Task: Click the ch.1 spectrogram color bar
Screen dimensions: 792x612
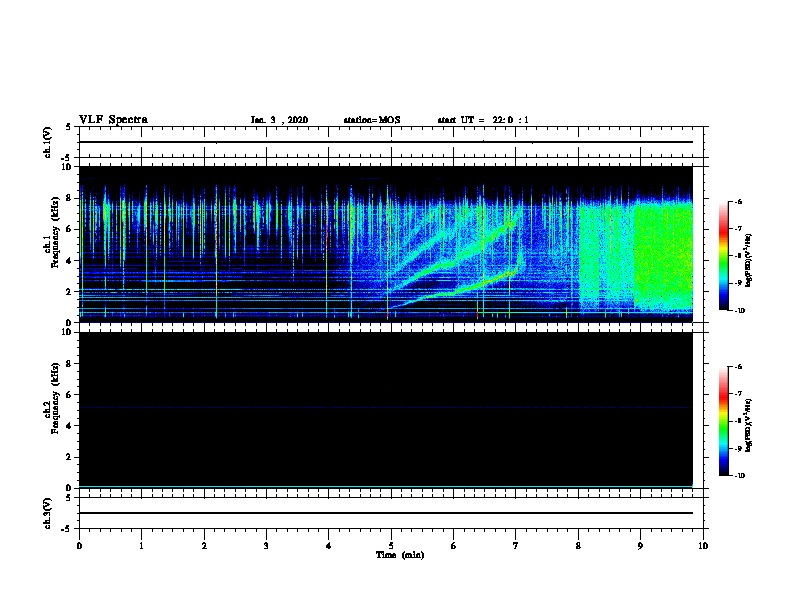Action: click(724, 256)
